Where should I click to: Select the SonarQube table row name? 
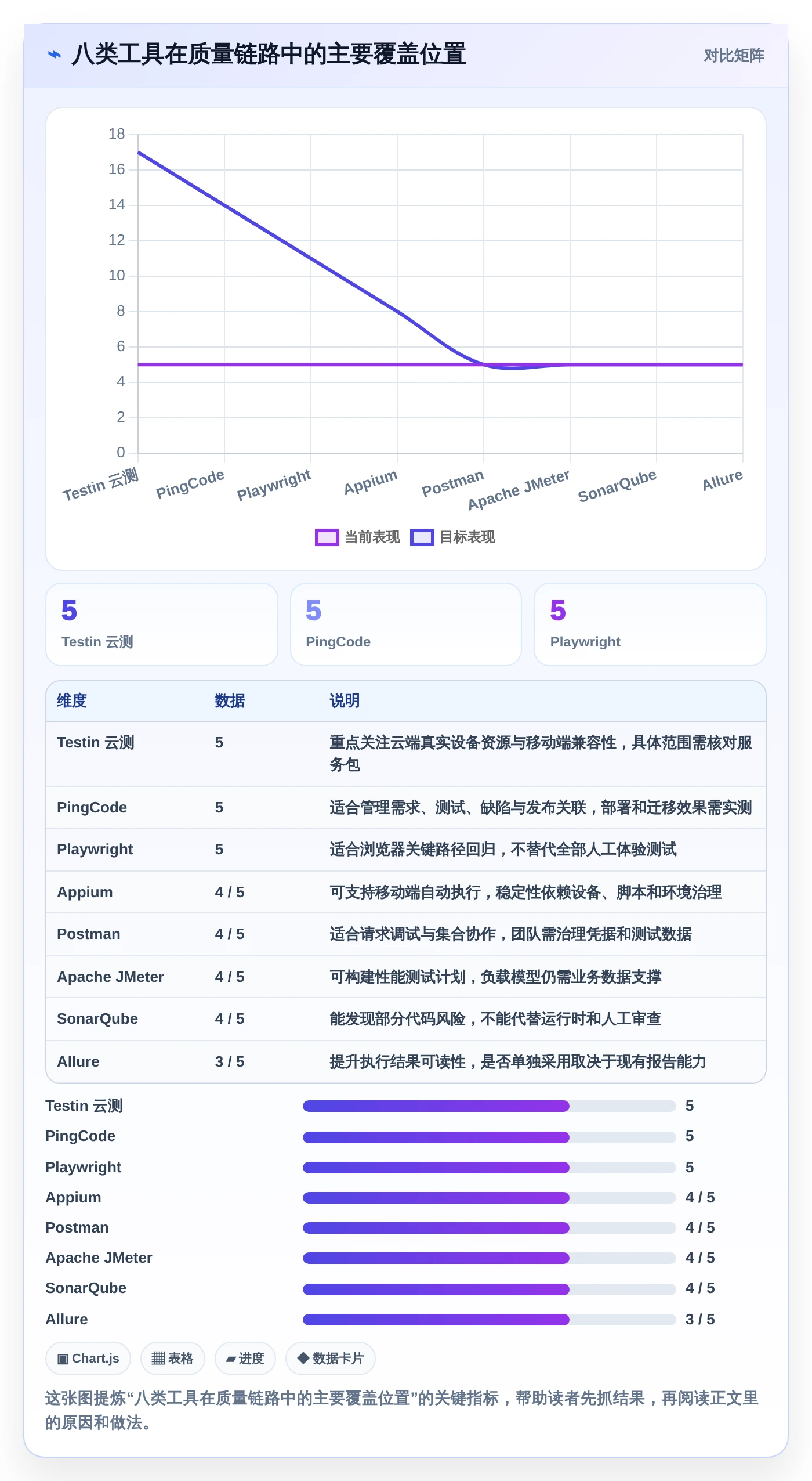(97, 1019)
